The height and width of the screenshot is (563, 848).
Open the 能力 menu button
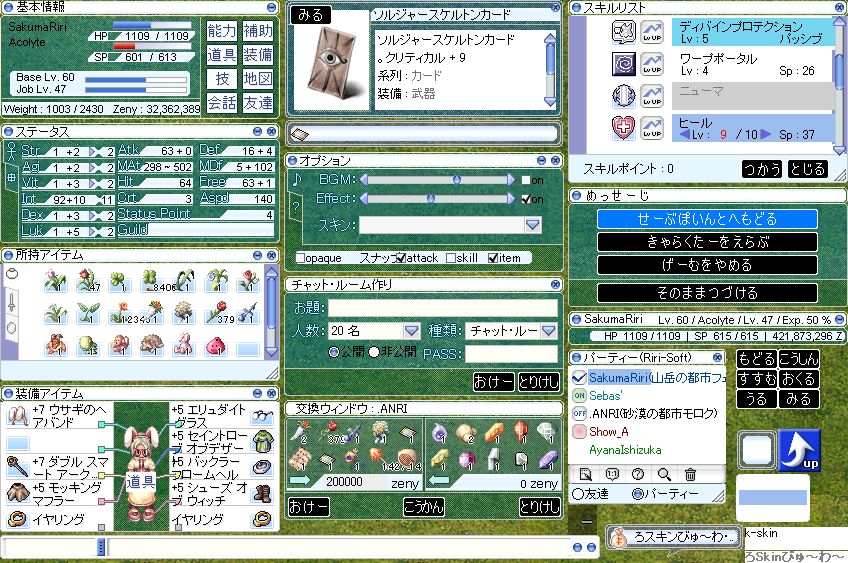tap(222, 31)
